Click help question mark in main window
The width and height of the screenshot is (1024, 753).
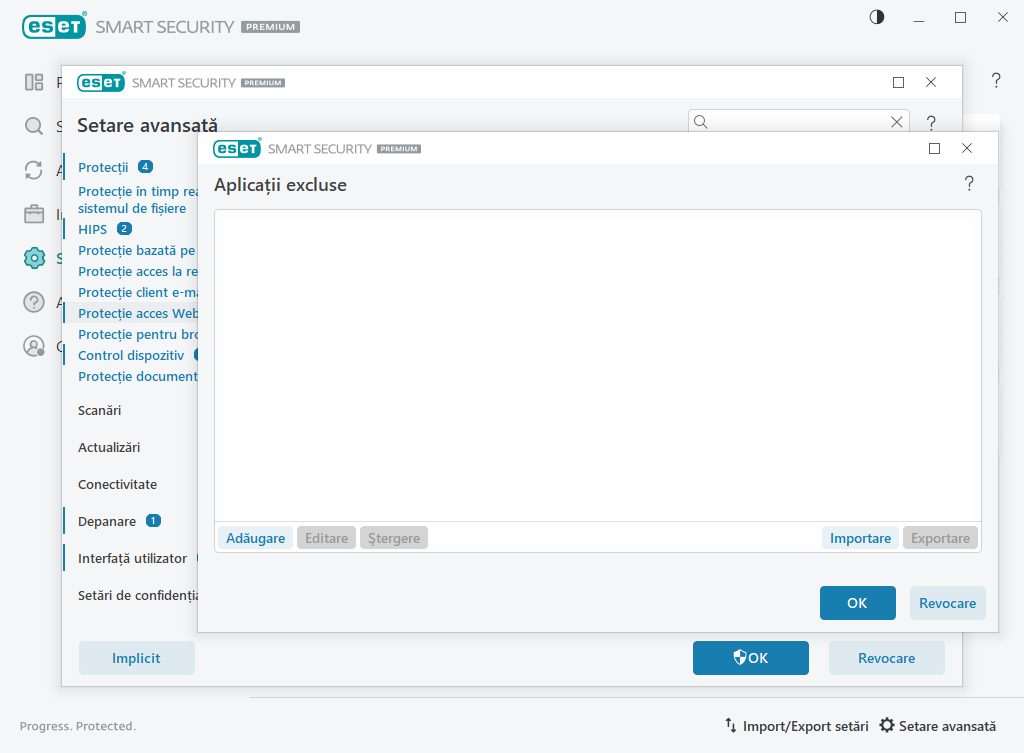pos(996,80)
